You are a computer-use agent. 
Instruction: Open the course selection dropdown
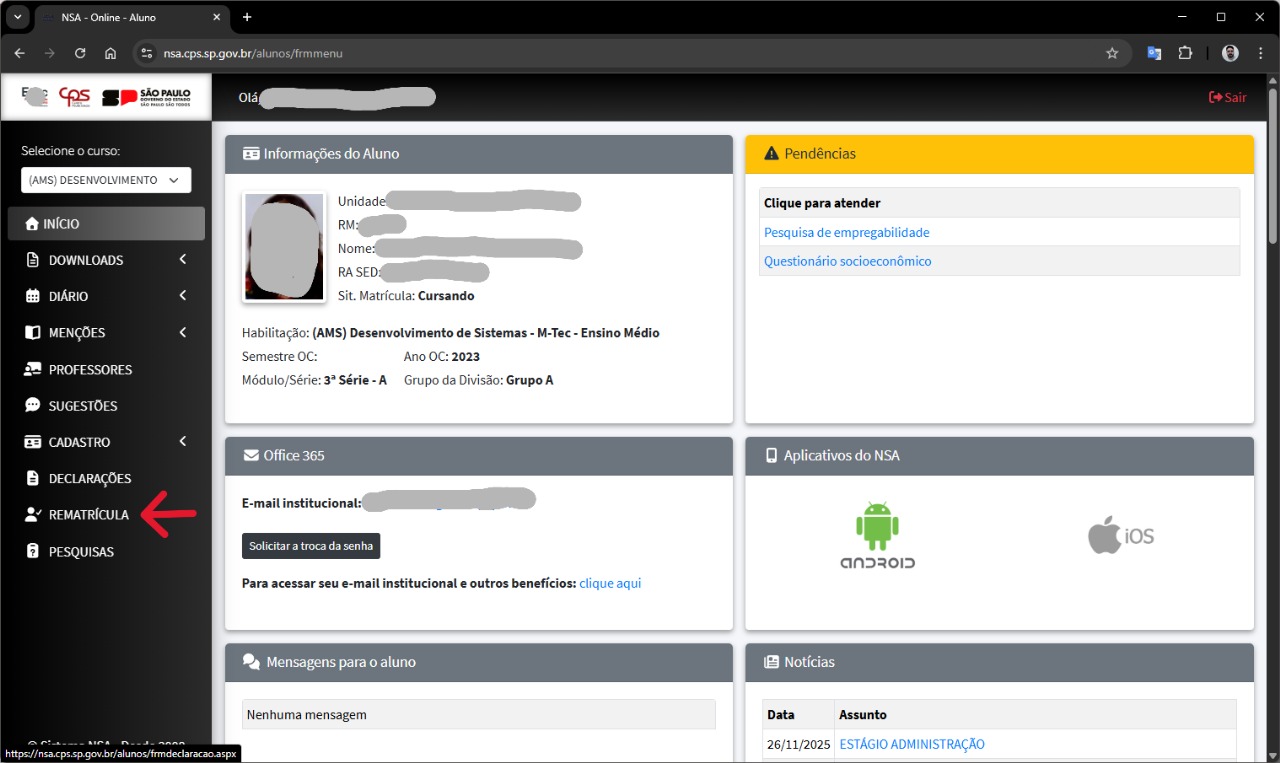(x=105, y=180)
